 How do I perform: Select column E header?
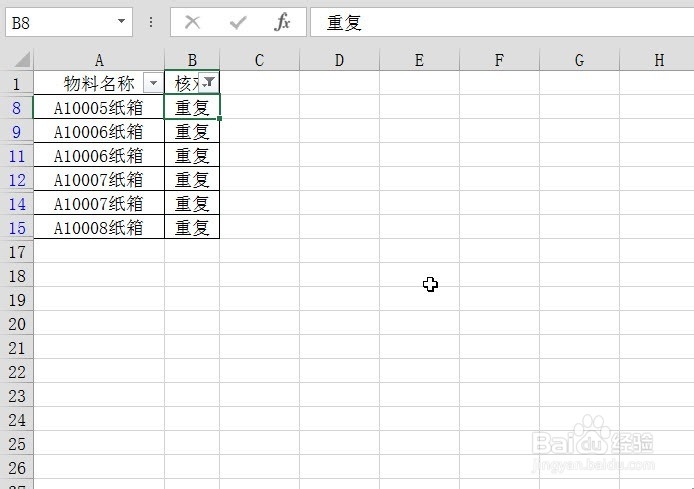419,60
